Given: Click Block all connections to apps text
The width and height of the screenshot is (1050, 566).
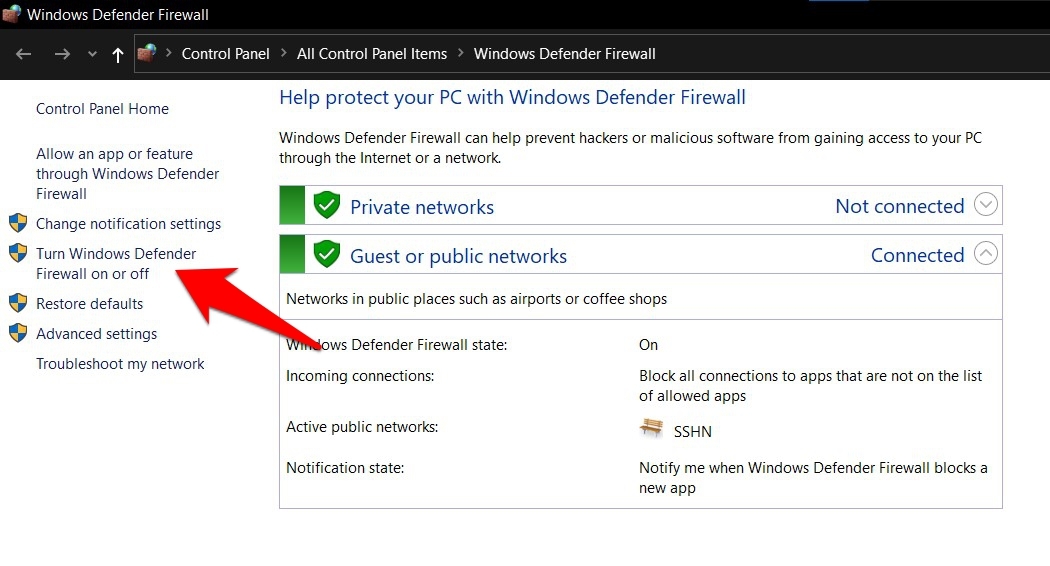Looking at the screenshot, I should pos(810,386).
